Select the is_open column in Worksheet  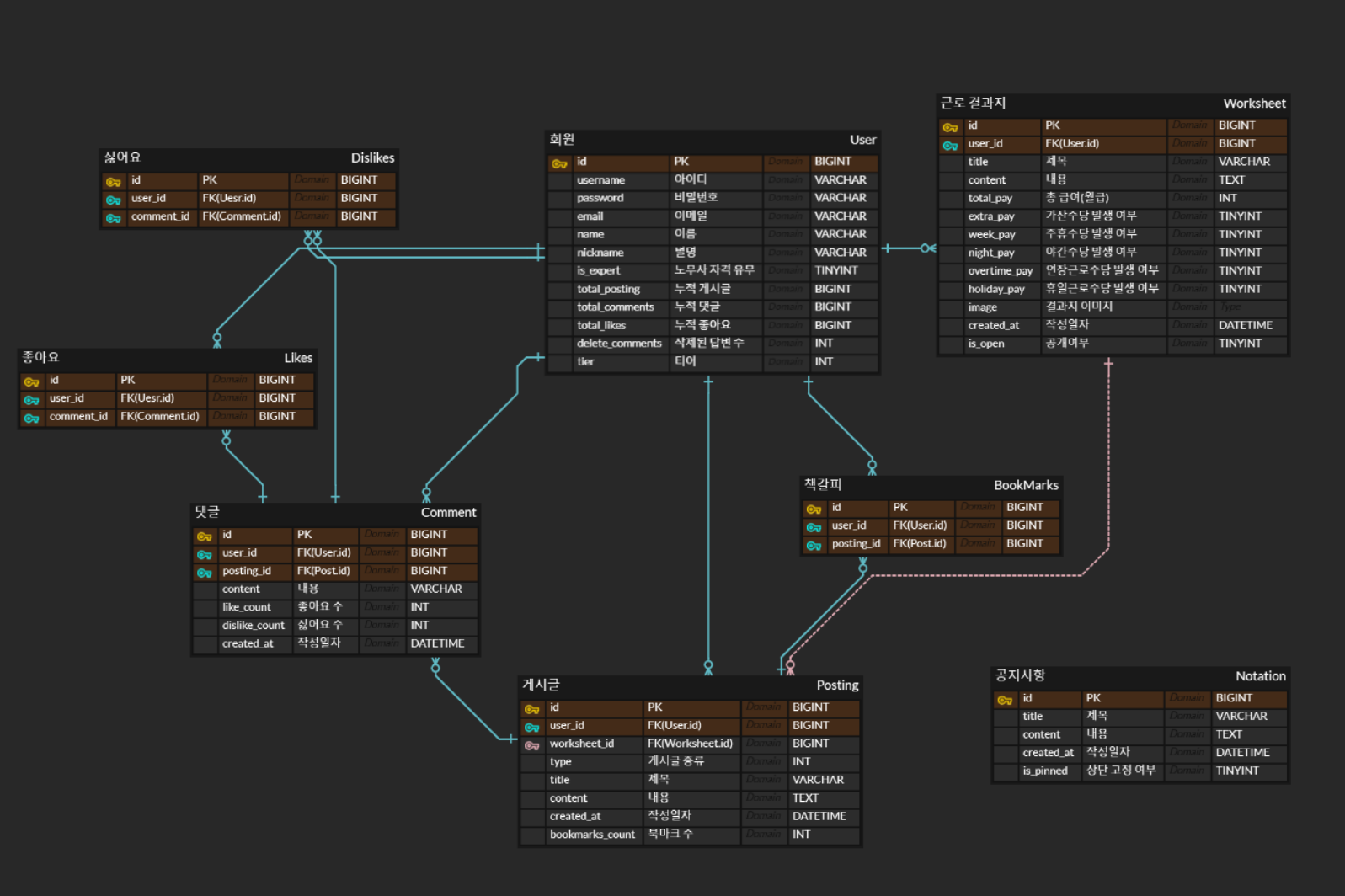coord(1113,344)
